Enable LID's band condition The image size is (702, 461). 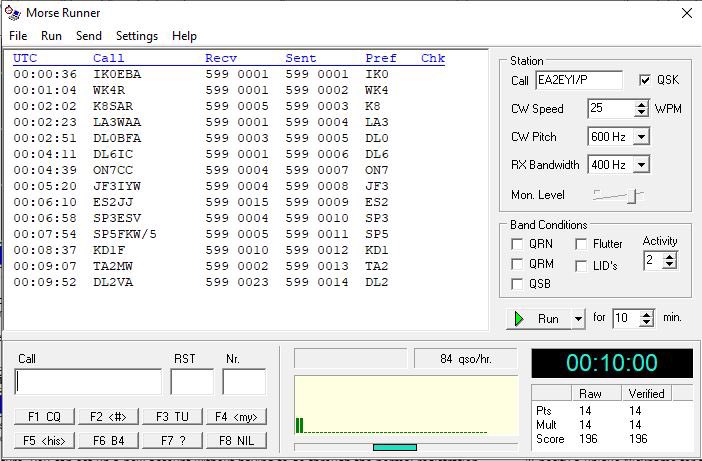[x=581, y=266]
